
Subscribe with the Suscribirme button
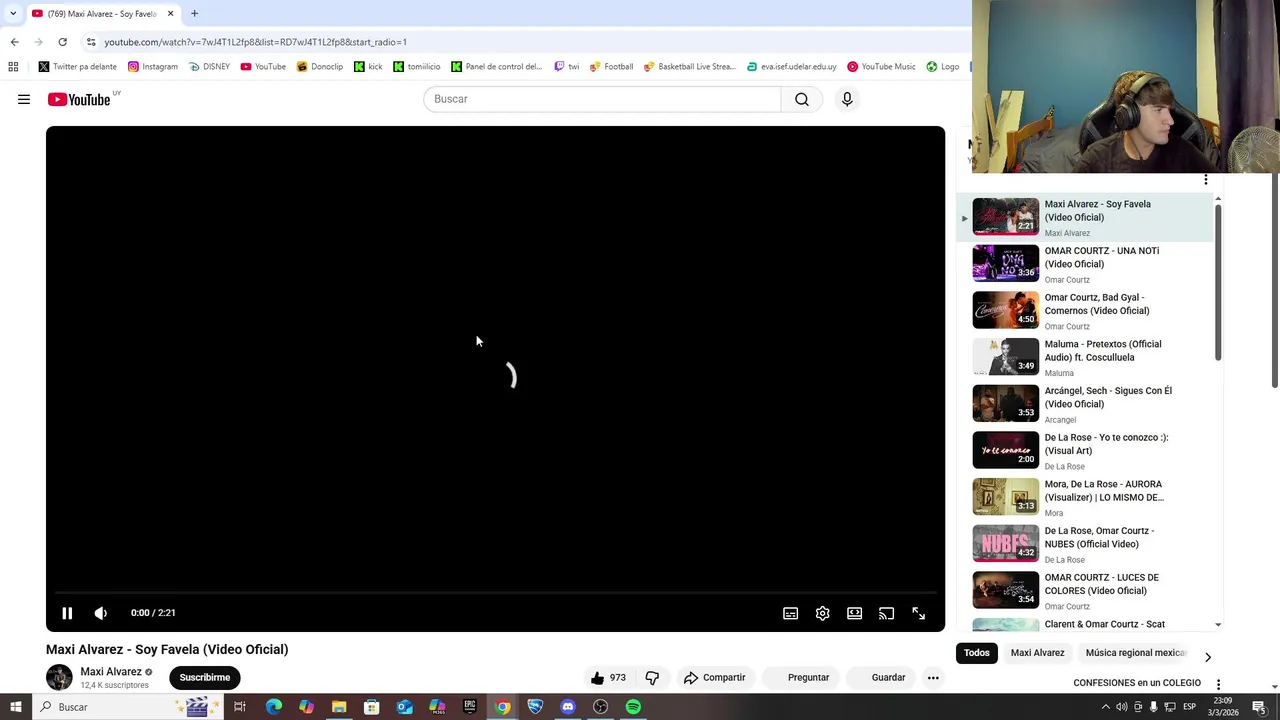(205, 677)
